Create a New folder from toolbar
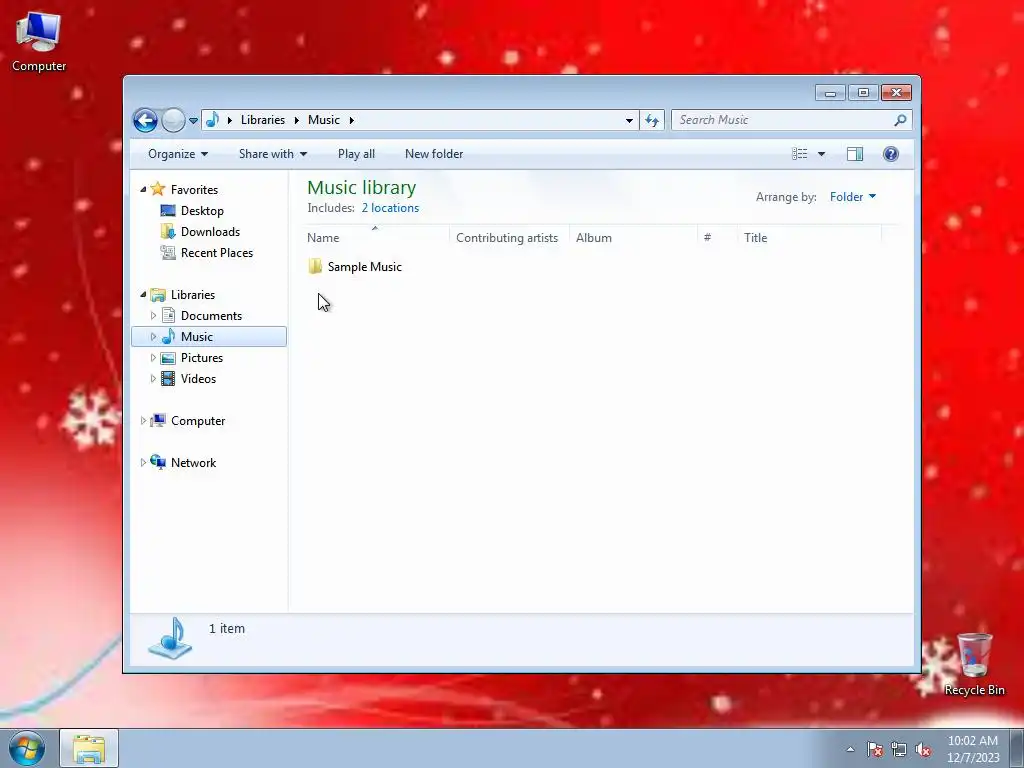Image resolution: width=1024 pixels, height=768 pixels. (x=434, y=154)
